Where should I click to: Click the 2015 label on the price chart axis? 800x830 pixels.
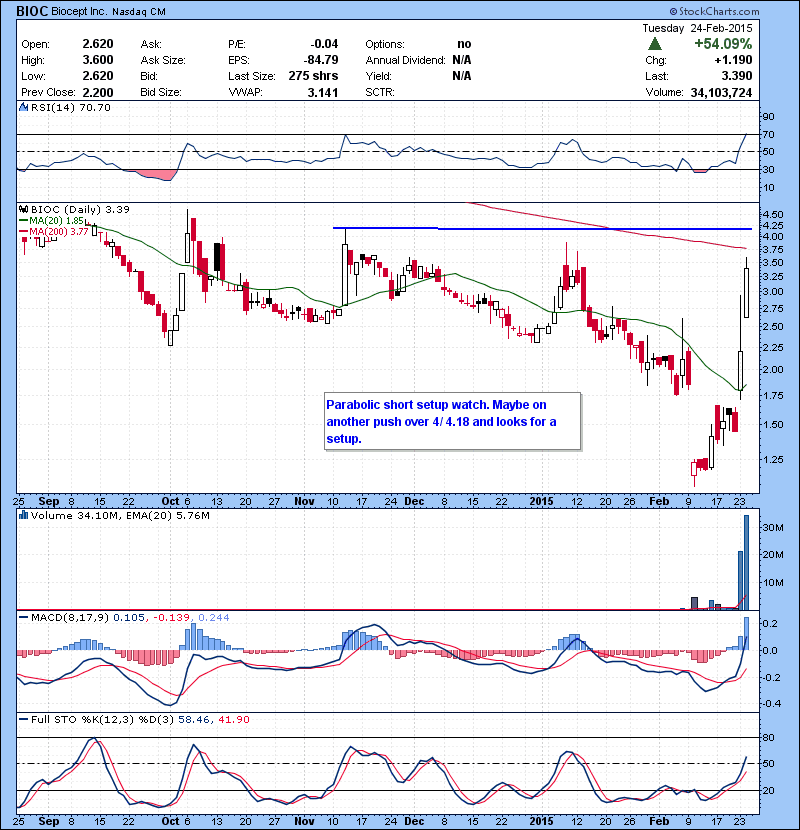[542, 501]
